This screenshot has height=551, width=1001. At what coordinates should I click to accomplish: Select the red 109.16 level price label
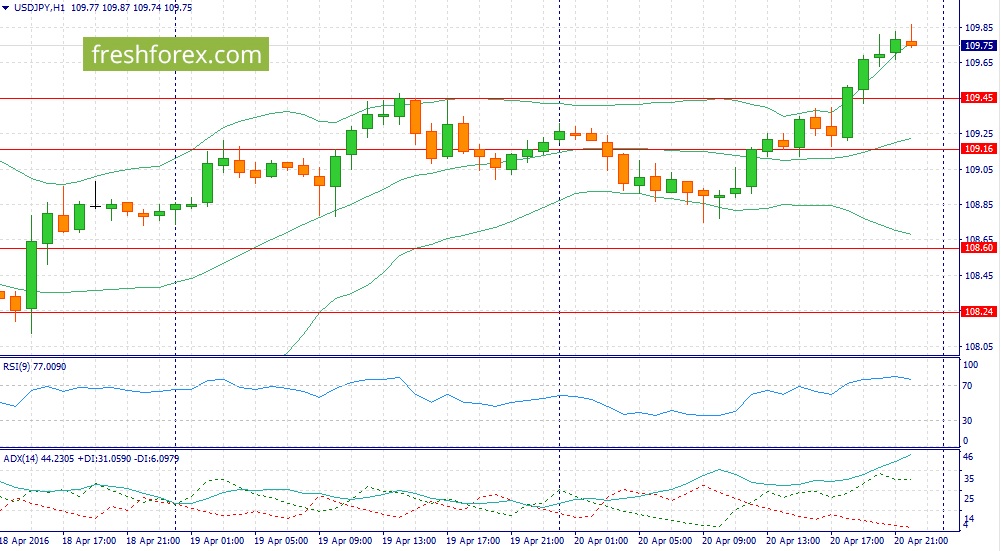977,149
